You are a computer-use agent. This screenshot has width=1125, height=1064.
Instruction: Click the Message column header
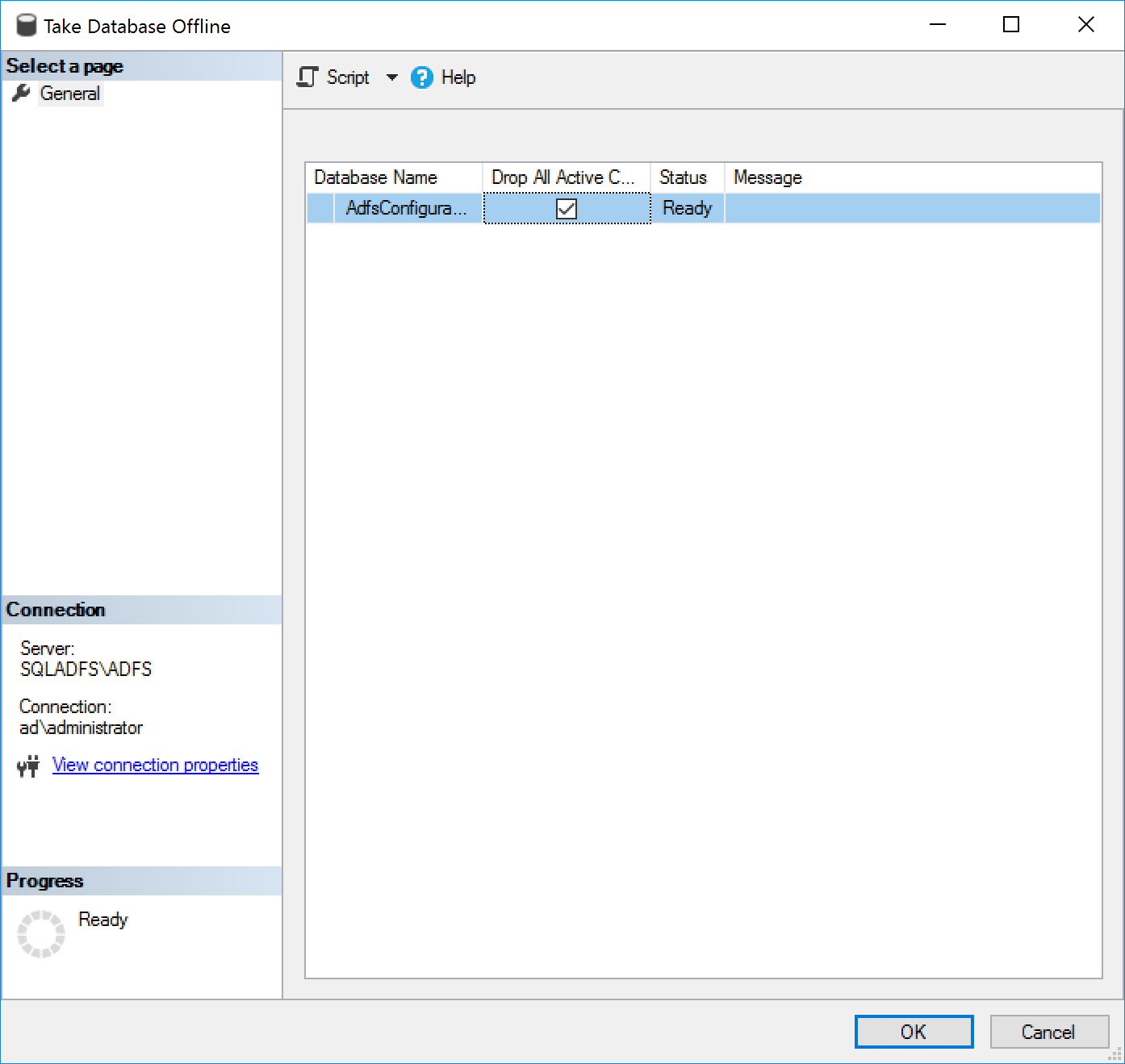(x=913, y=177)
